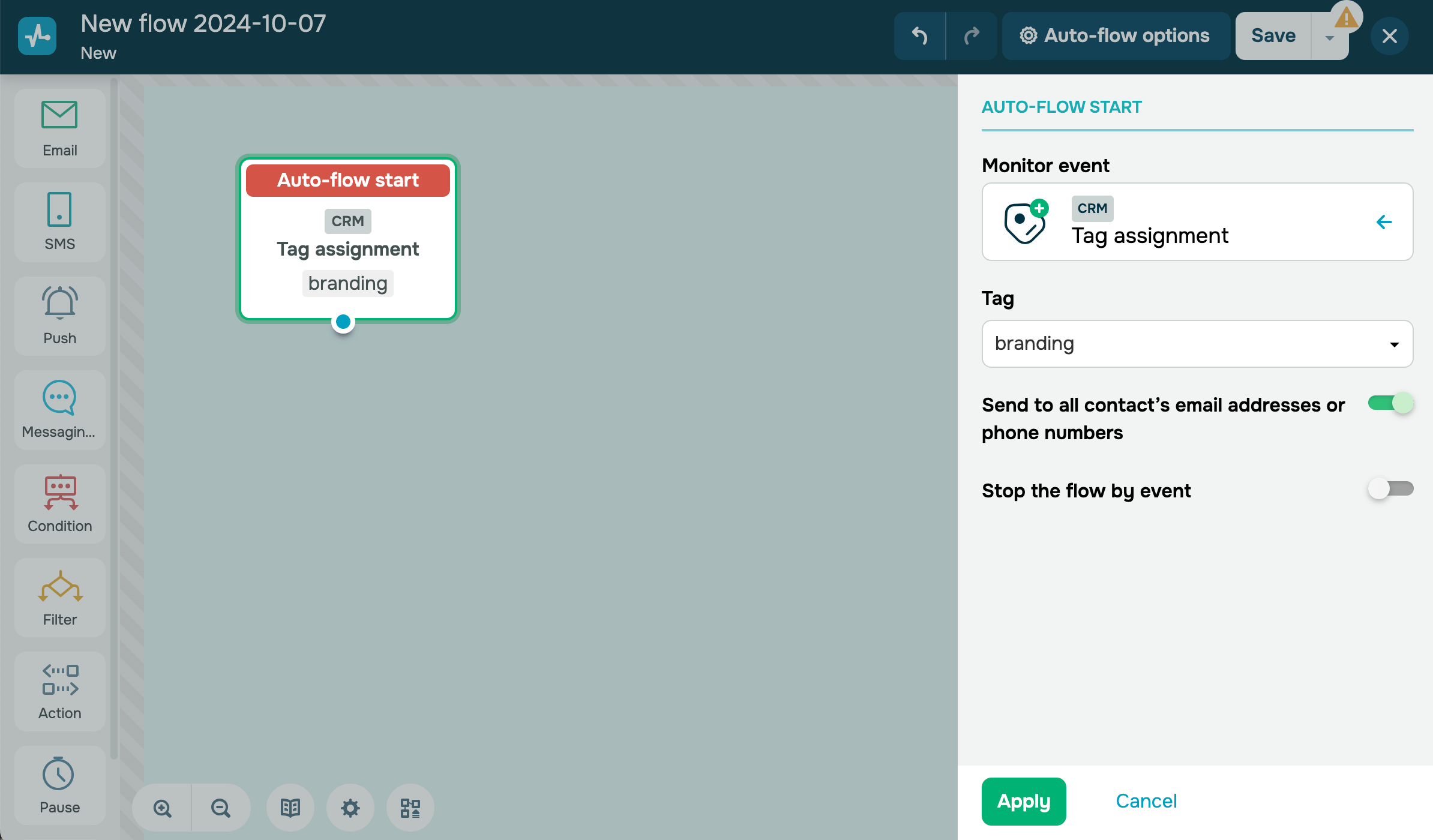Open Auto-flow options menu
Image resolution: width=1433 pixels, height=840 pixels.
[1116, 36]
